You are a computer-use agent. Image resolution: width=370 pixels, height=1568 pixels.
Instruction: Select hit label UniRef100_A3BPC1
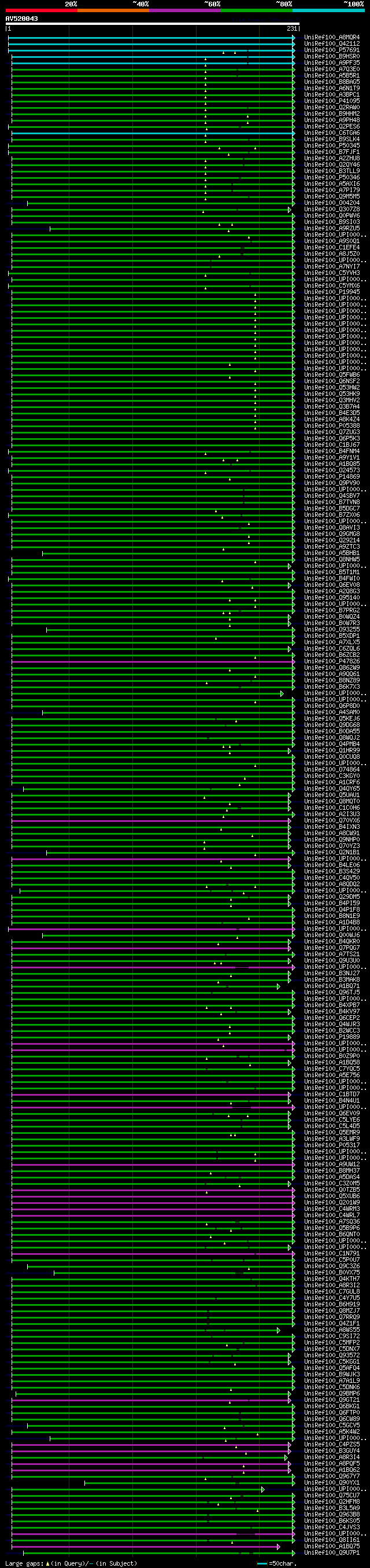pyautogui.click(x=332, y=95)
